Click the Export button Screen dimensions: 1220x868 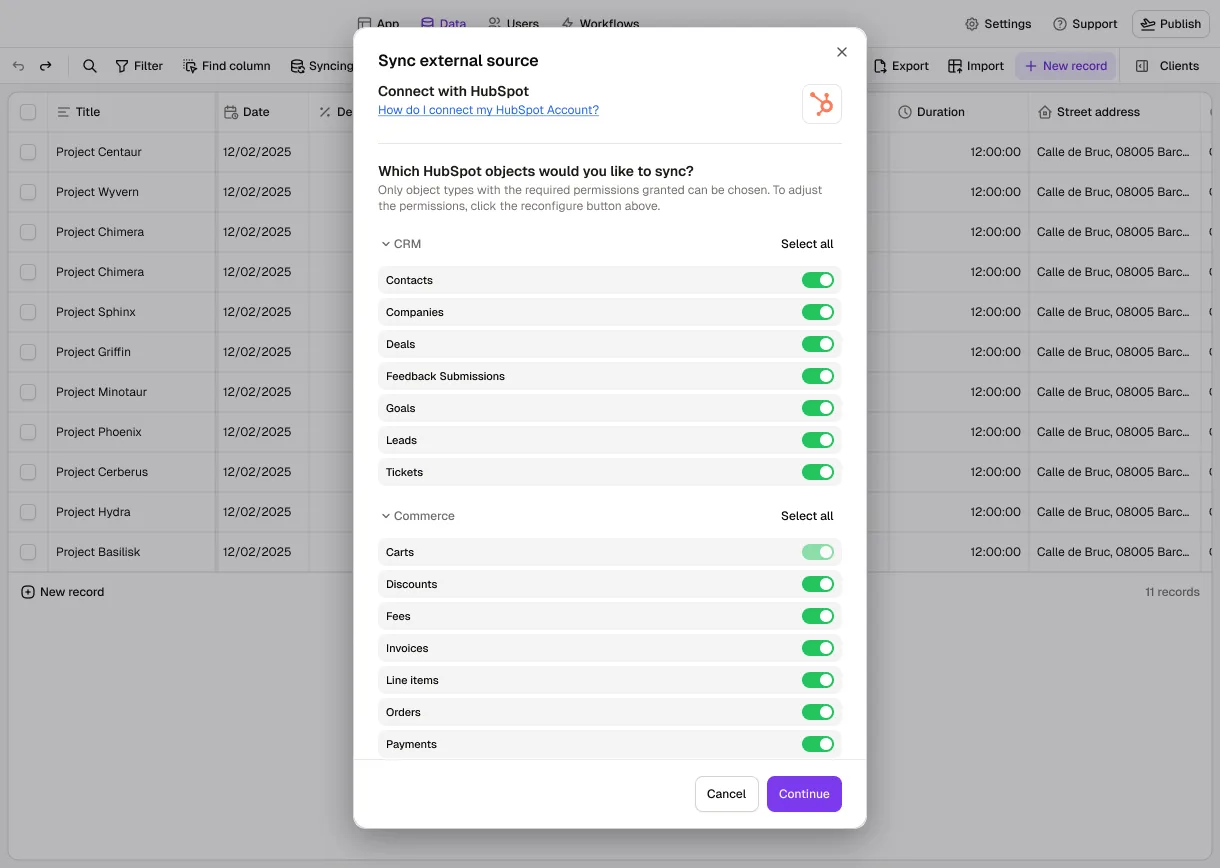point(901,66)
